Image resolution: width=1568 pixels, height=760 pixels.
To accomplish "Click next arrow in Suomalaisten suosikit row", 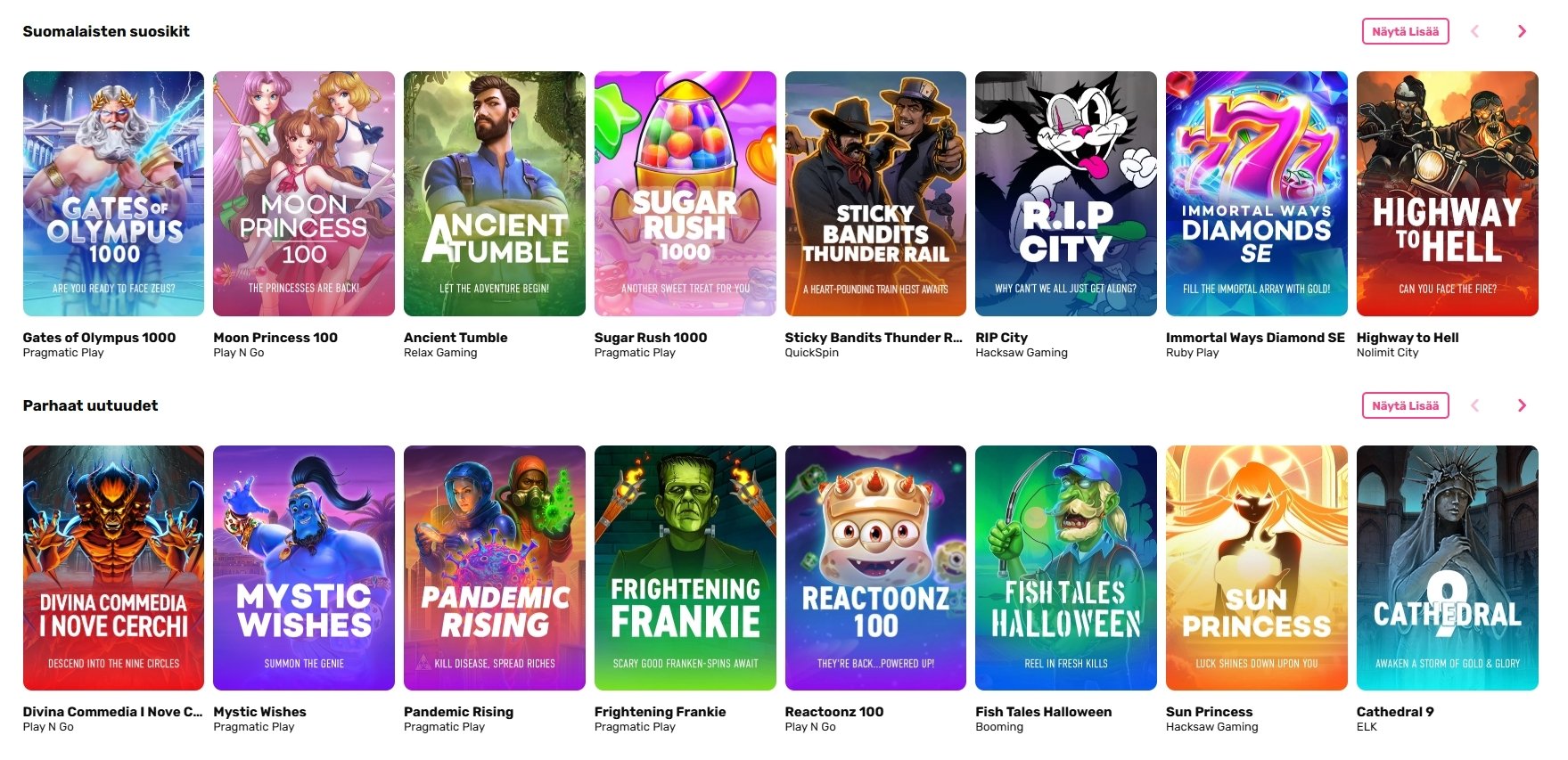I will pos(1522,31).
